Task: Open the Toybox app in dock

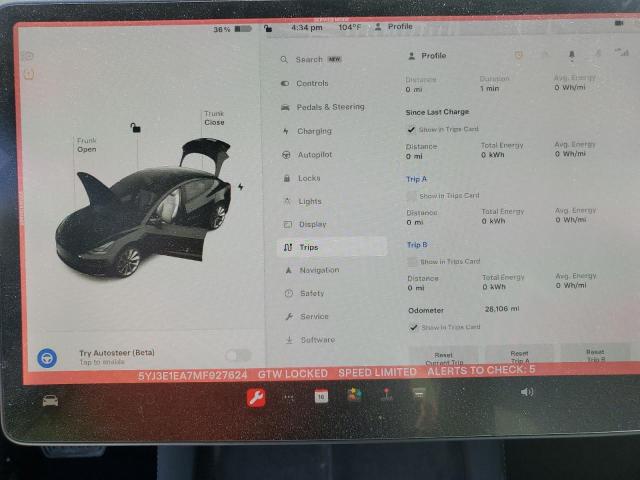Action: coord(354,395)
